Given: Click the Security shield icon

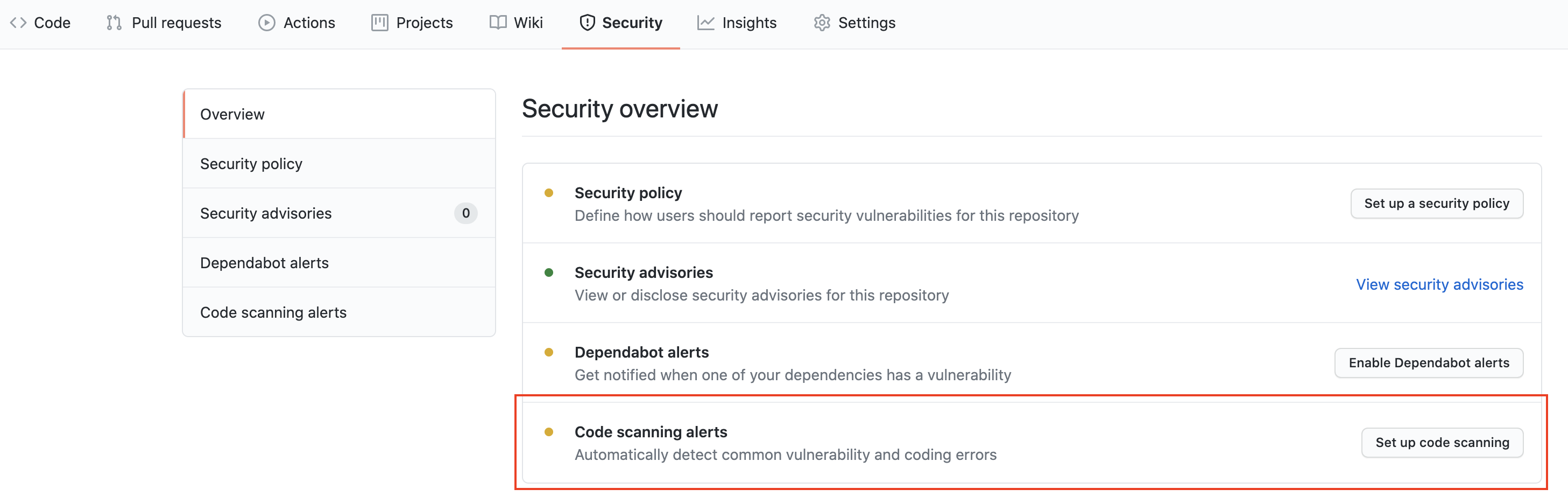Looking at the screenshot, I should pos(587,23).
